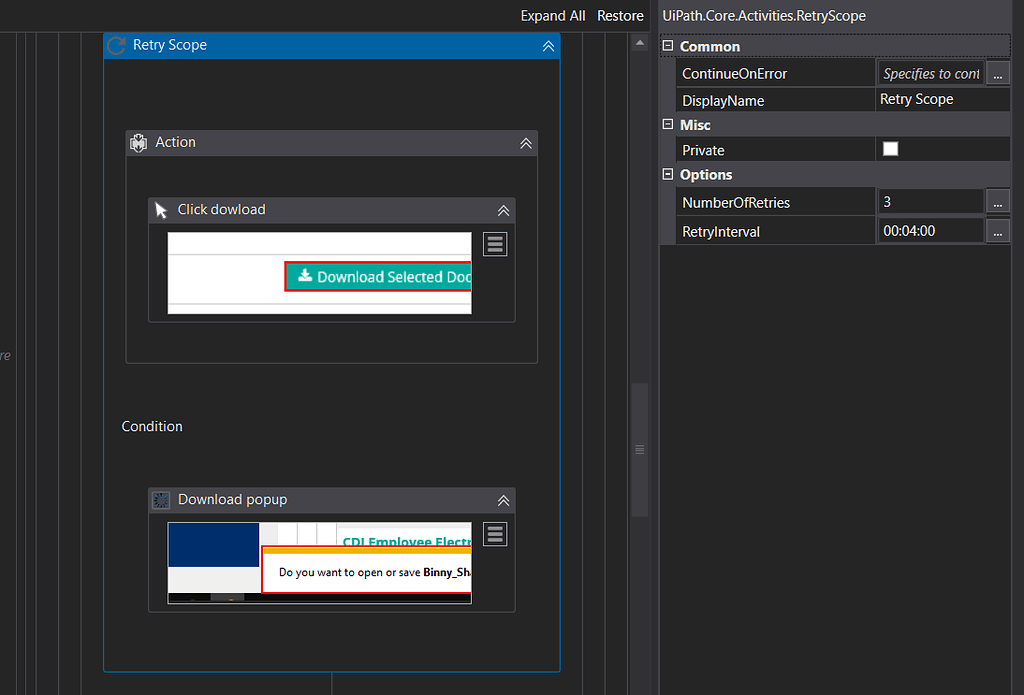
Task: Collapse the Download popup activity
Action: click(504, 500)
